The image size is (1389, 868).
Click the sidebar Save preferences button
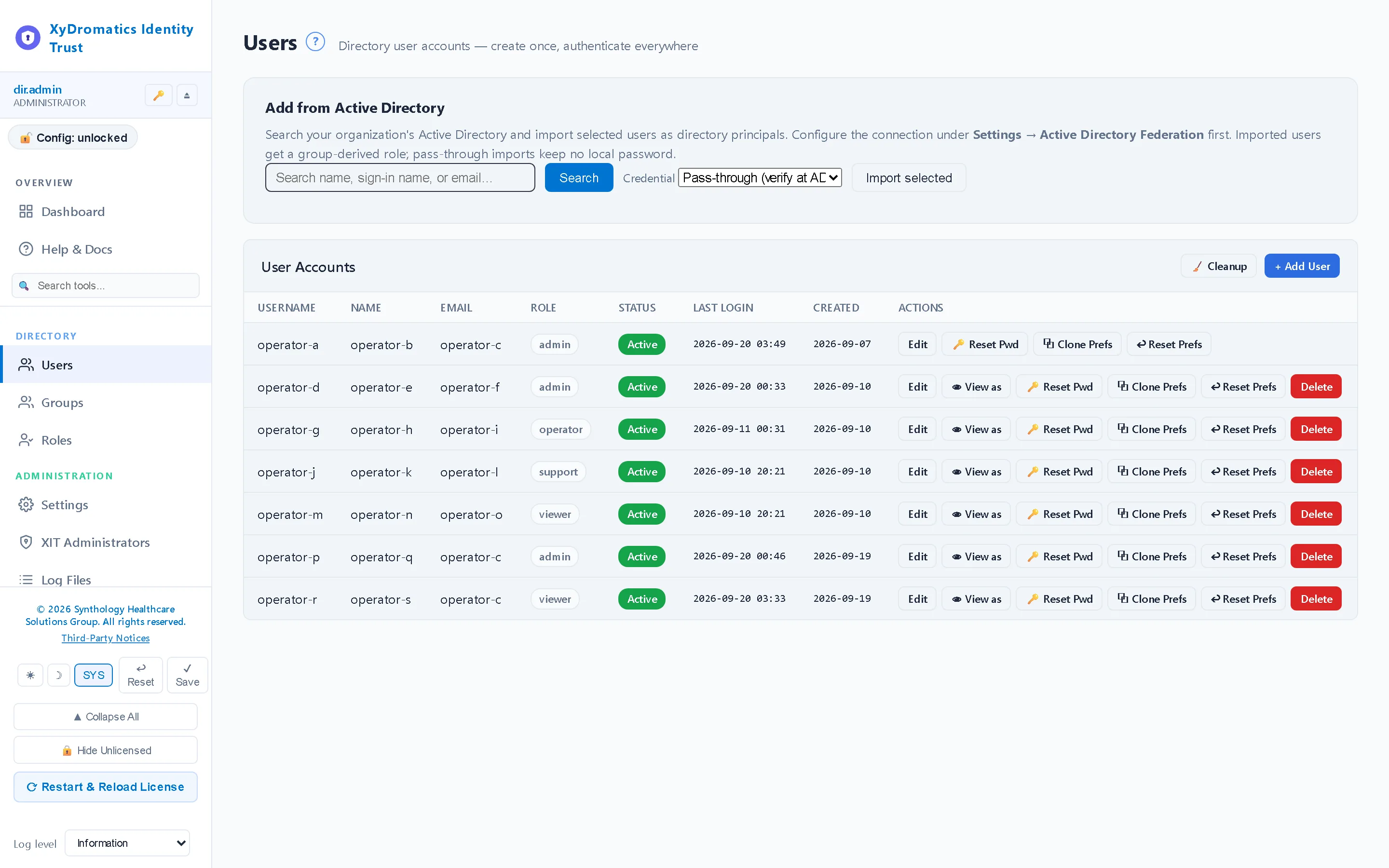[x=187, y=675]
